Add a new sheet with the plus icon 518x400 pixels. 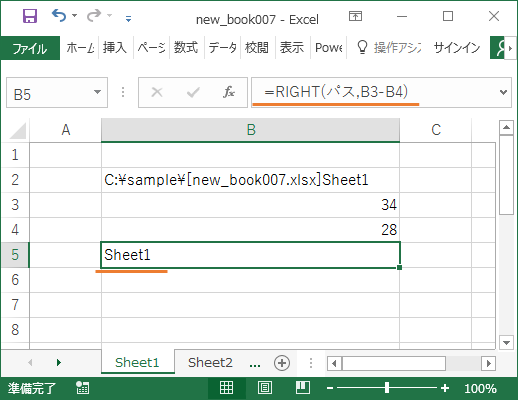click(x=282, y=363)
